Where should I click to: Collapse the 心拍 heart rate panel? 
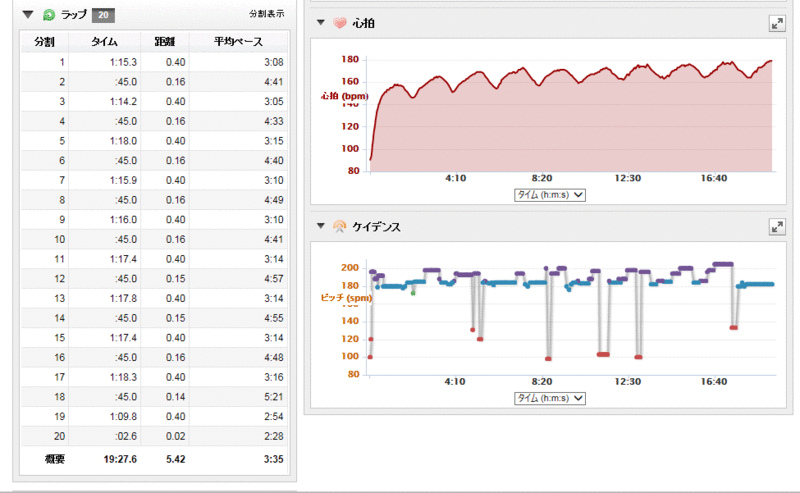point(320,22)
